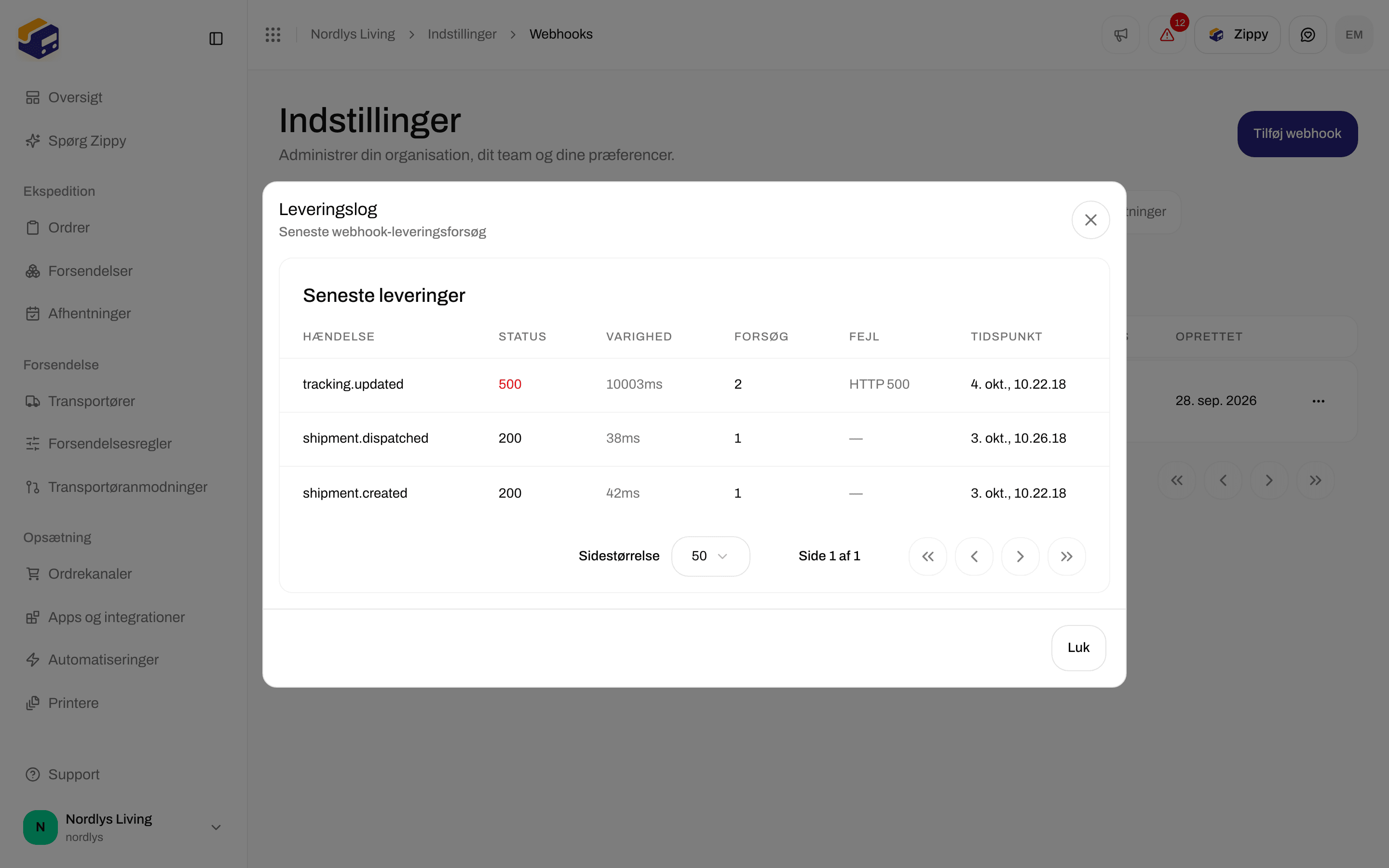The width and height of the screenshot is (1389, 868).
Task: Expand the Nordlys Living organisation switcher
Action: click(123, 827)
